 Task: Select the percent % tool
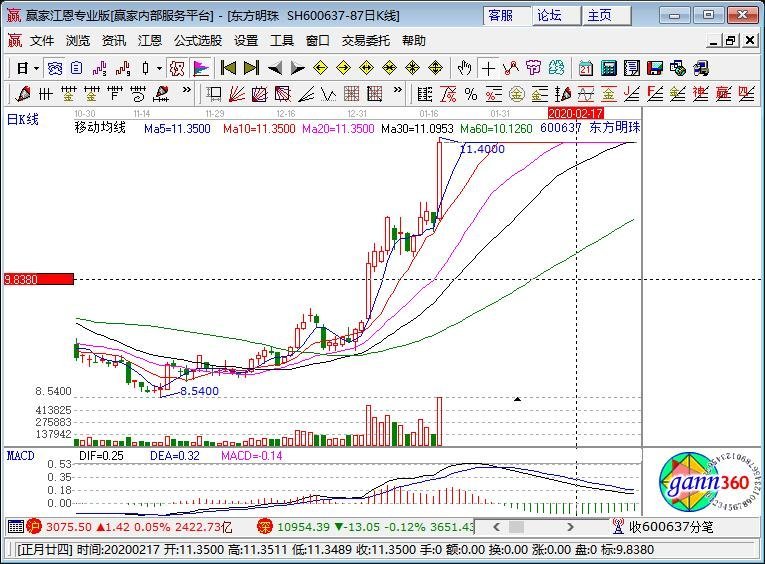[471, 93]
